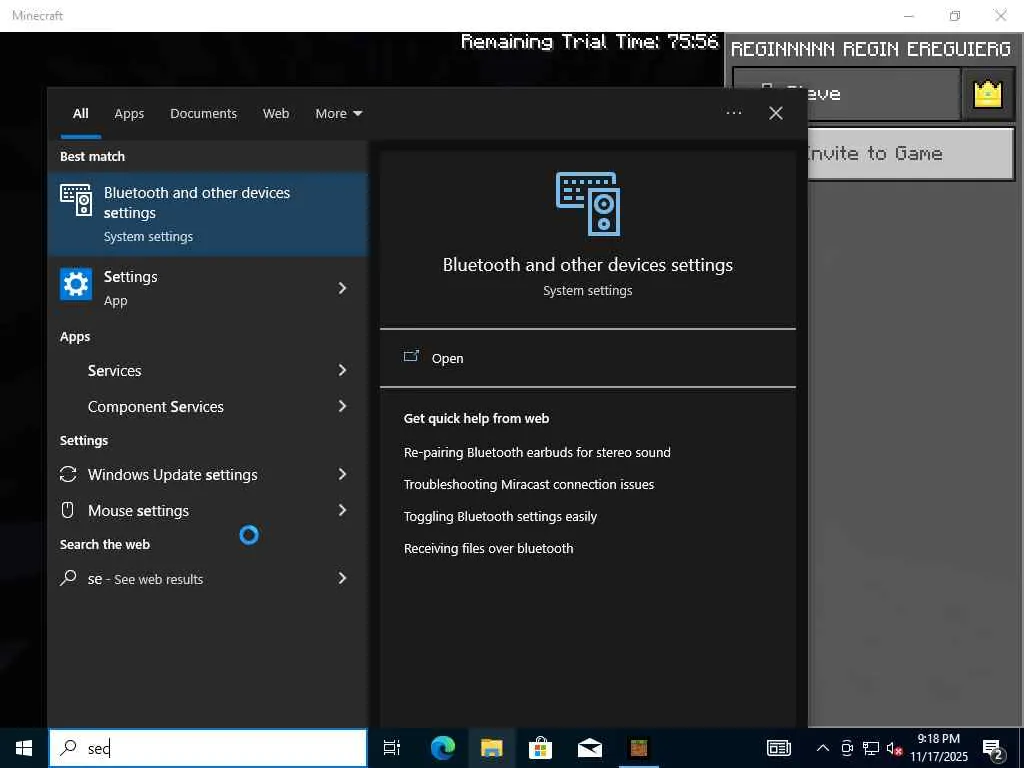
Task: Click the Open icon in preview pane
Action: click(x=411, y=357)
